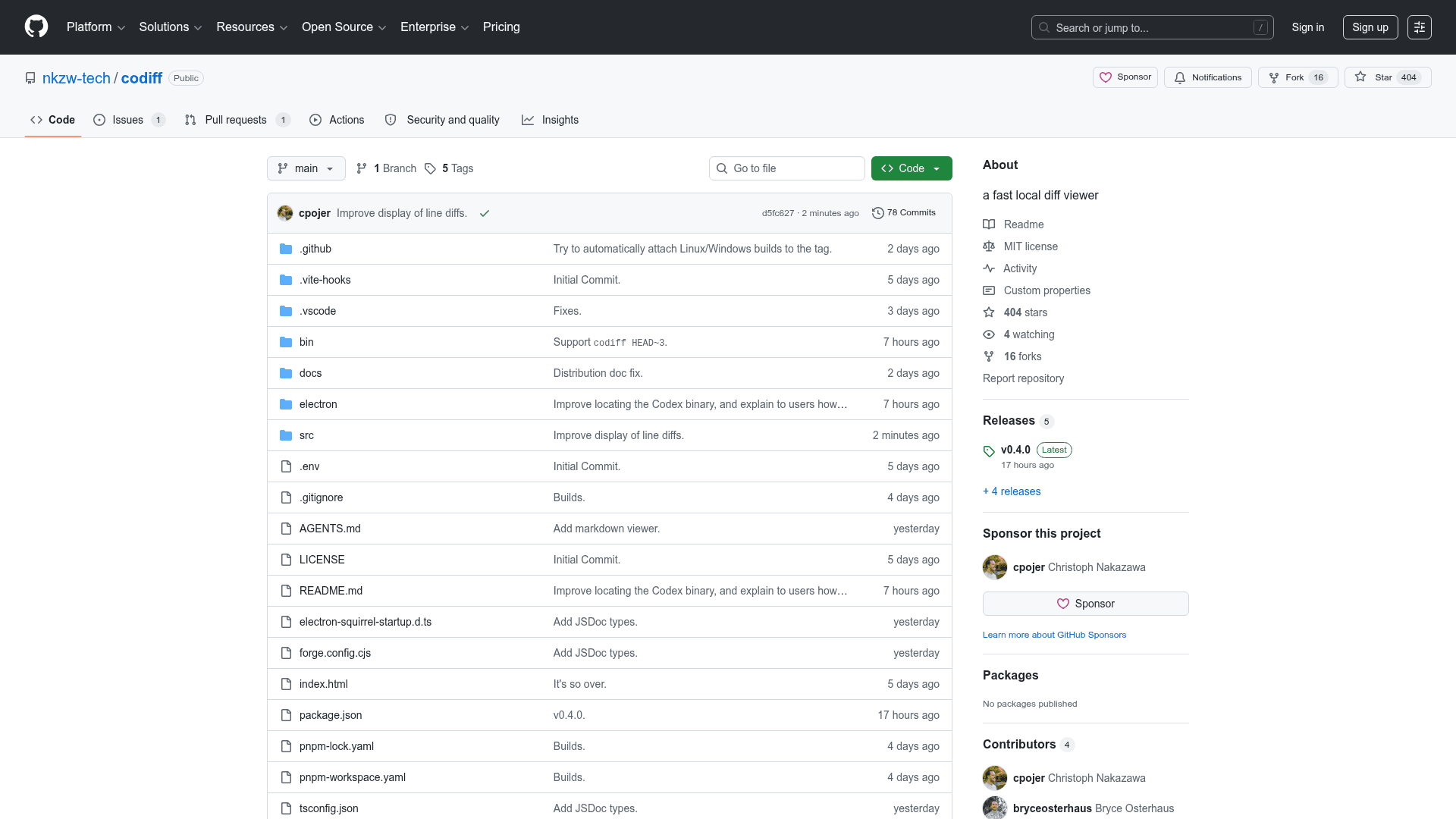1456x819 pixels.
Task: Select the Code tab
Action: click(53, 120)
